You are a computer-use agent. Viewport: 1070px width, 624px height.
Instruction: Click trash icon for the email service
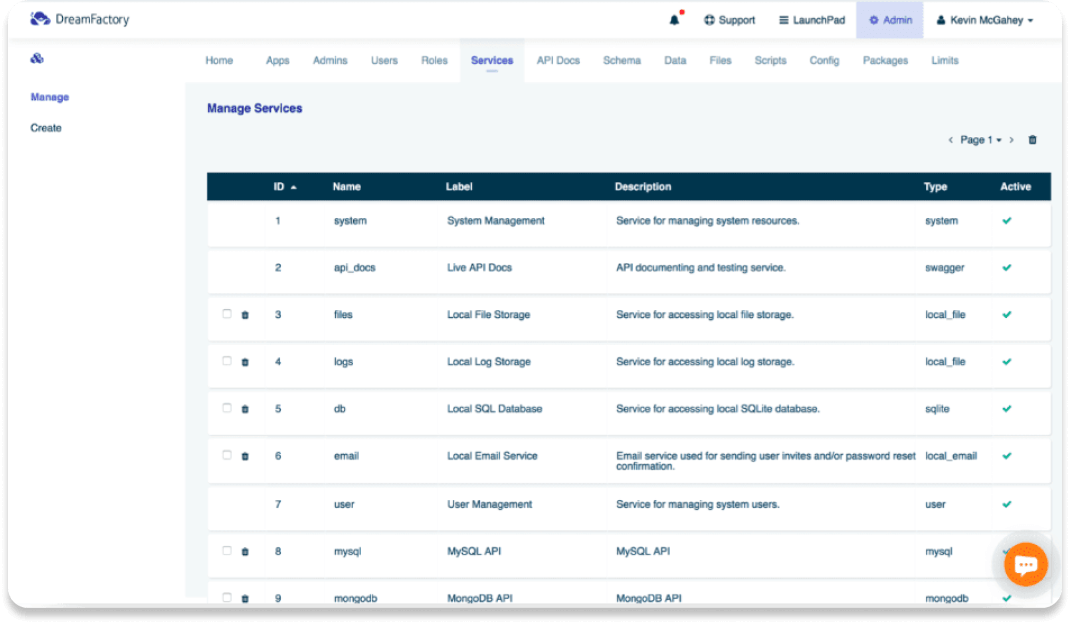click(245, 456)
